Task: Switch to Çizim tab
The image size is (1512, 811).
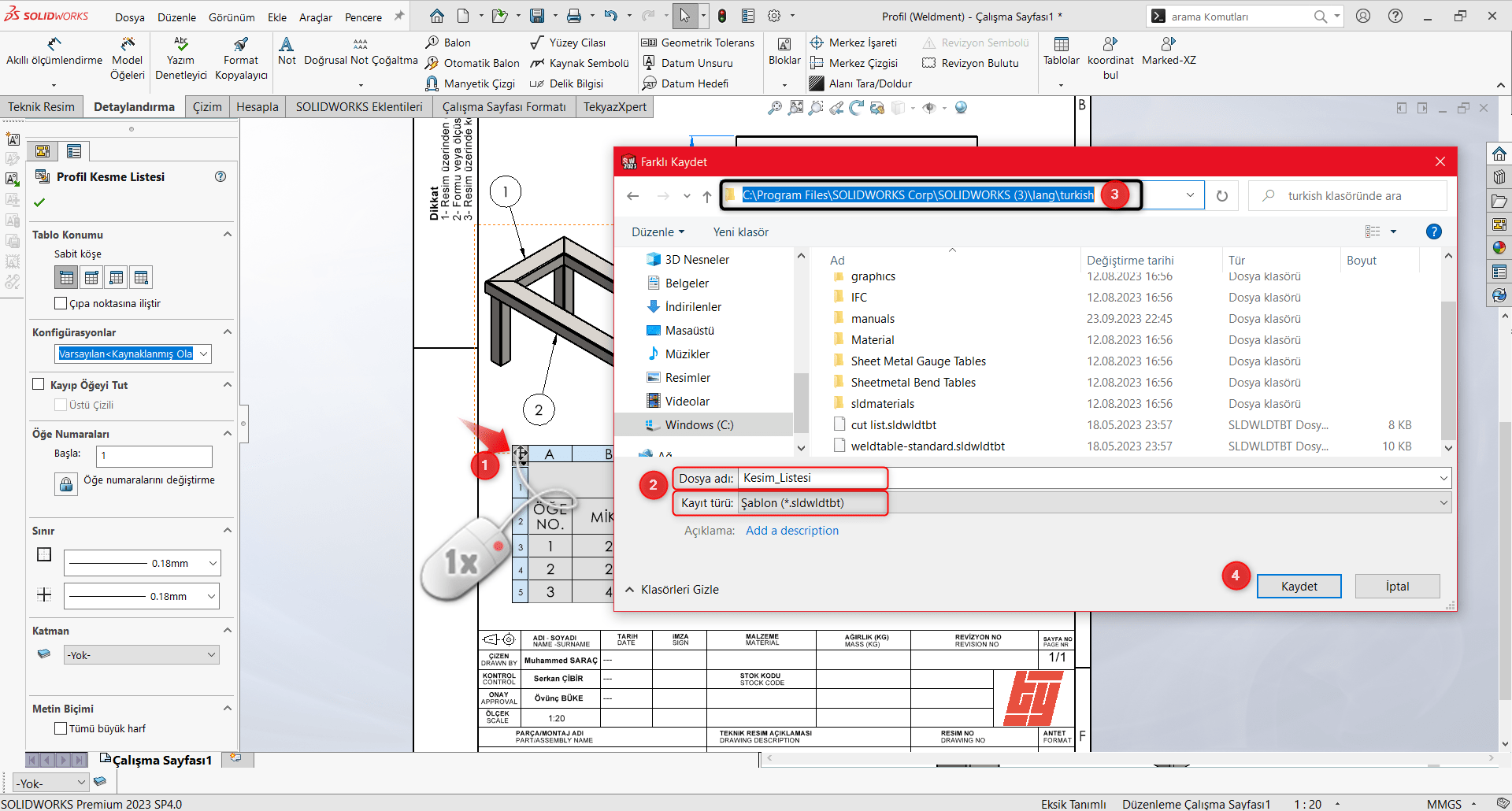Action: pos(207,107)
